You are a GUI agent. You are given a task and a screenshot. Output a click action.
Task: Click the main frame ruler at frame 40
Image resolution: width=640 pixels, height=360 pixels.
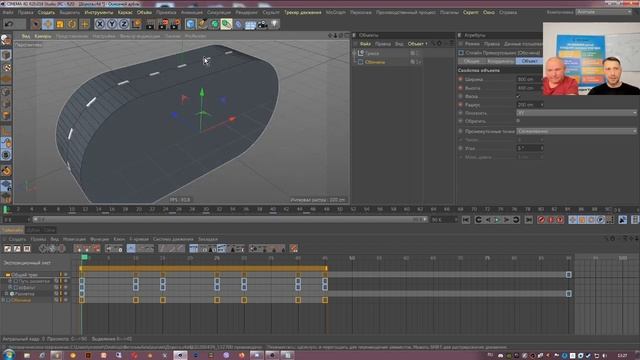pyautogui.click(x=273, y=209)
